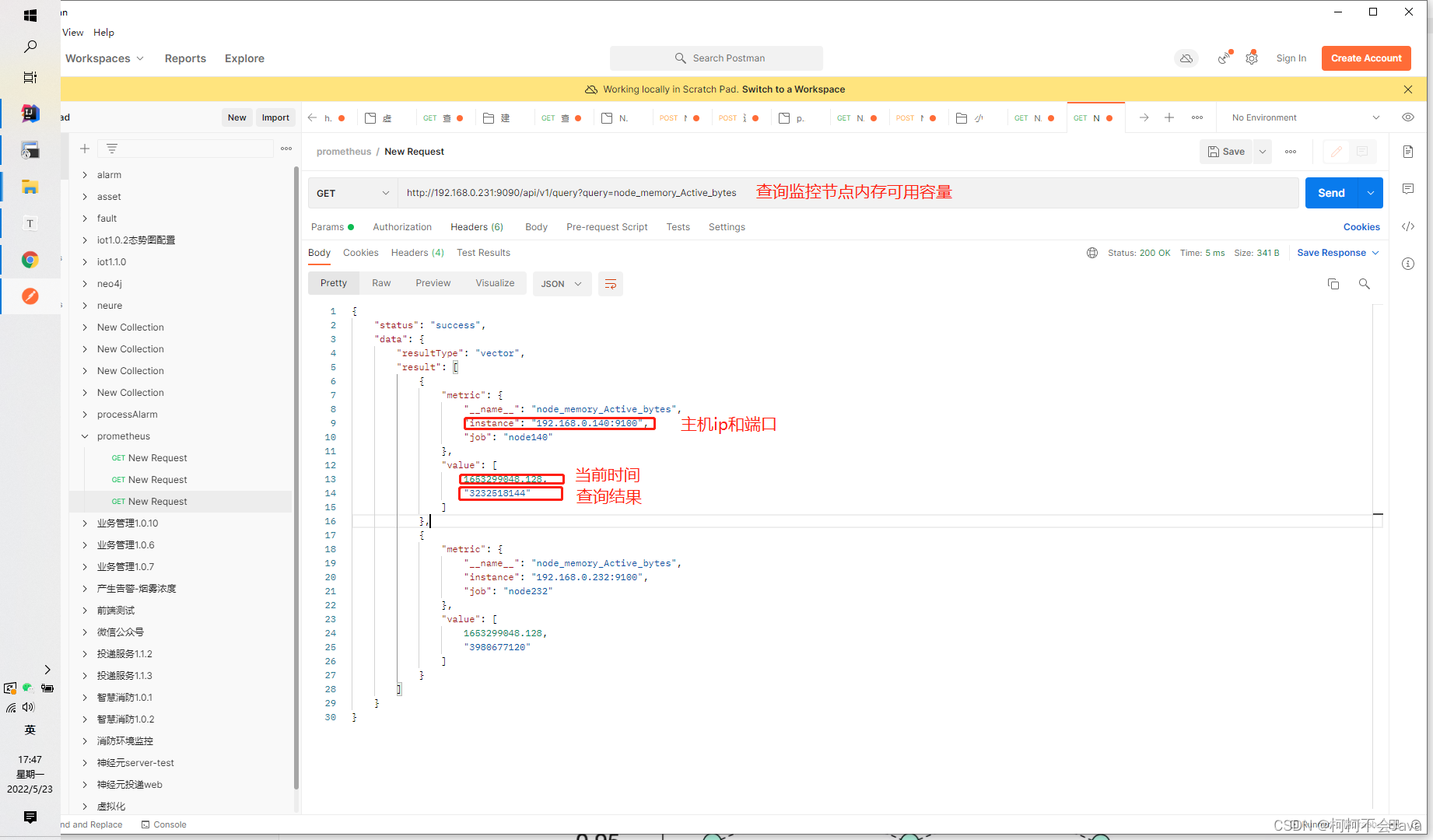Open the request info icon in the right sidebar
Screen dimensions: 1433x840
(1408, 264)
